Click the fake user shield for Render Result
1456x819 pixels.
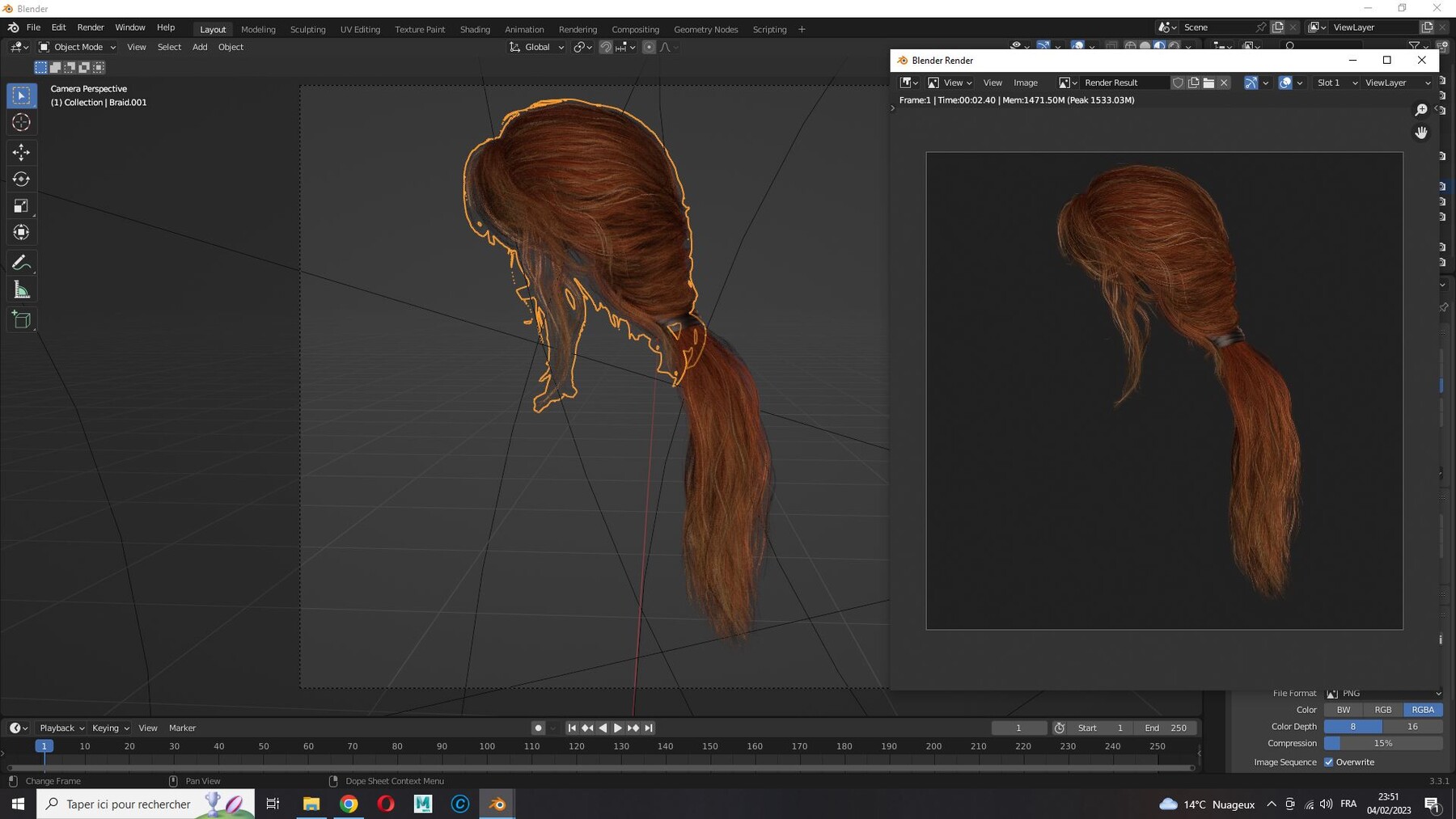click(1178, 82)
